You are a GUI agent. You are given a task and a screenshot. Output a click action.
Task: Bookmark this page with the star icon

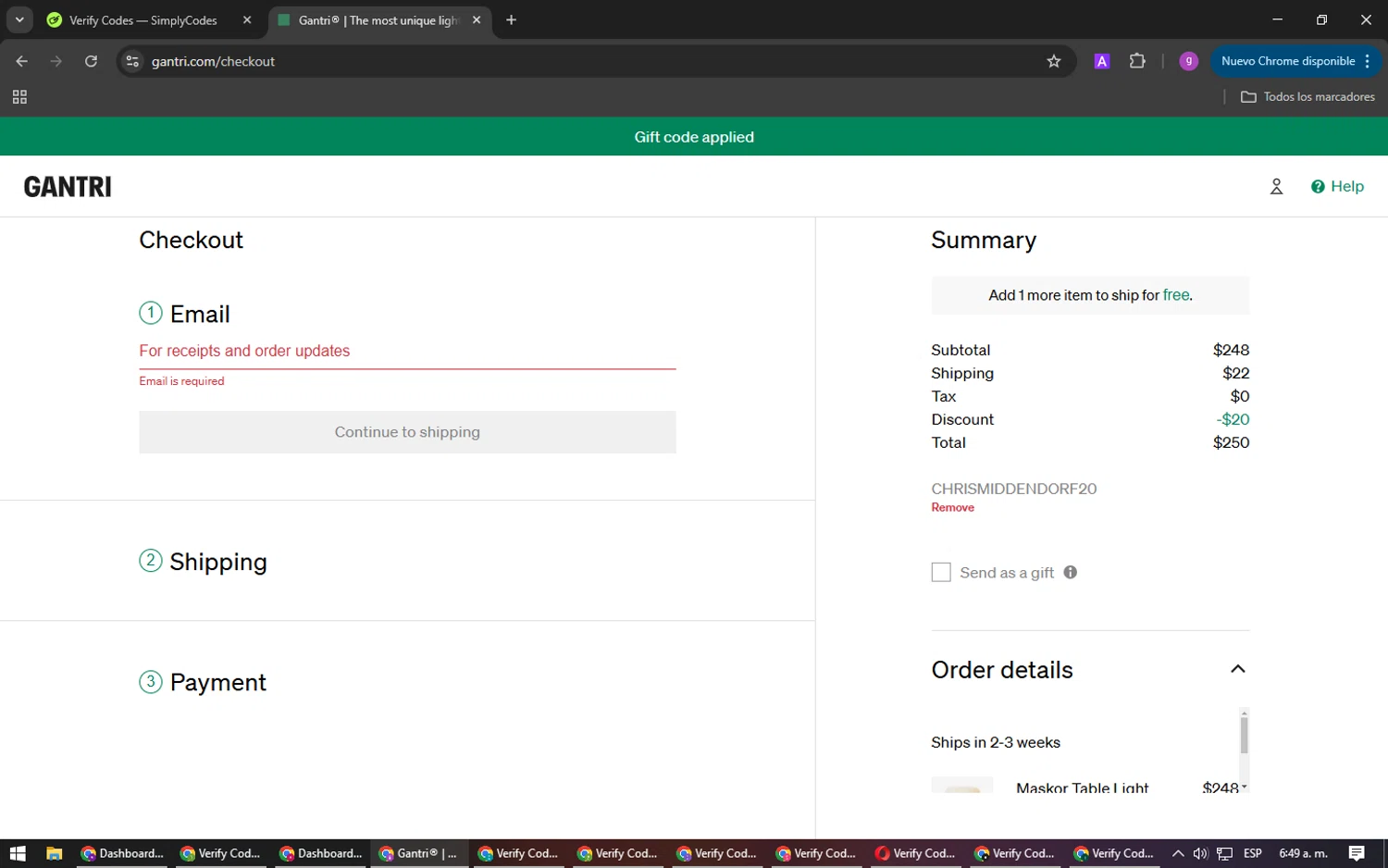point(1053,61)
